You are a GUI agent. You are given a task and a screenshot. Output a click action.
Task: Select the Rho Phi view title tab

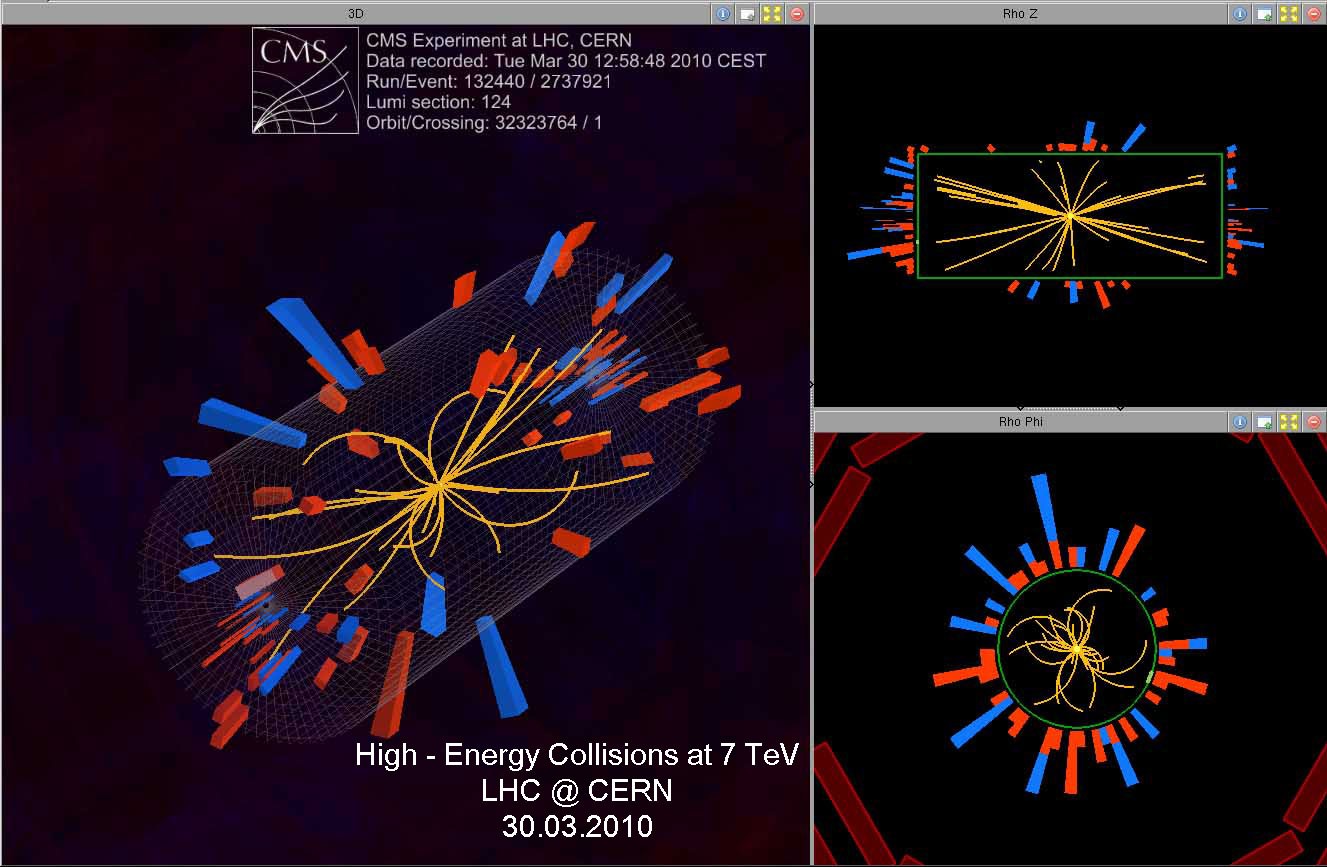click(x=1019, y=421)
